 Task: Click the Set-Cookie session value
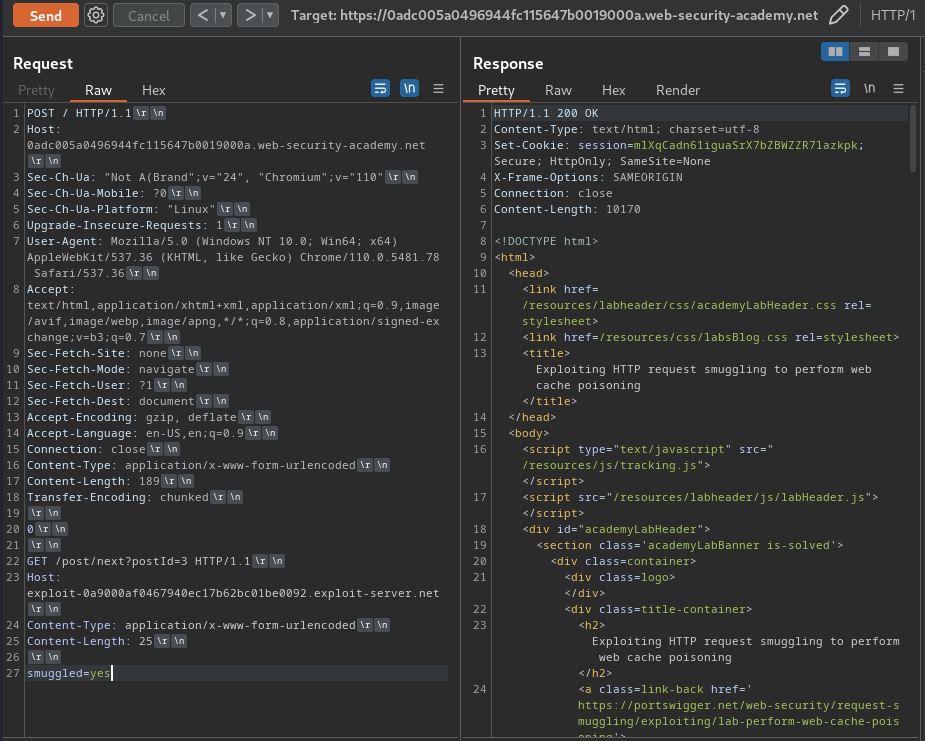click(x=748, y=145)
